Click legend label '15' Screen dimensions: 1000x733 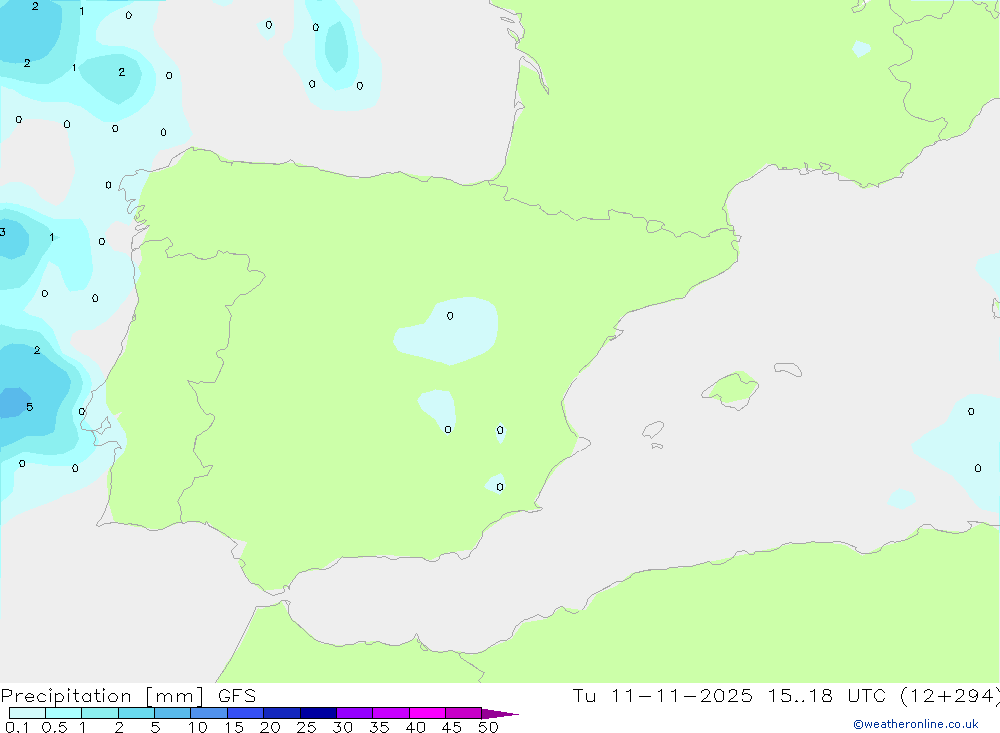[x=234, y=727]
